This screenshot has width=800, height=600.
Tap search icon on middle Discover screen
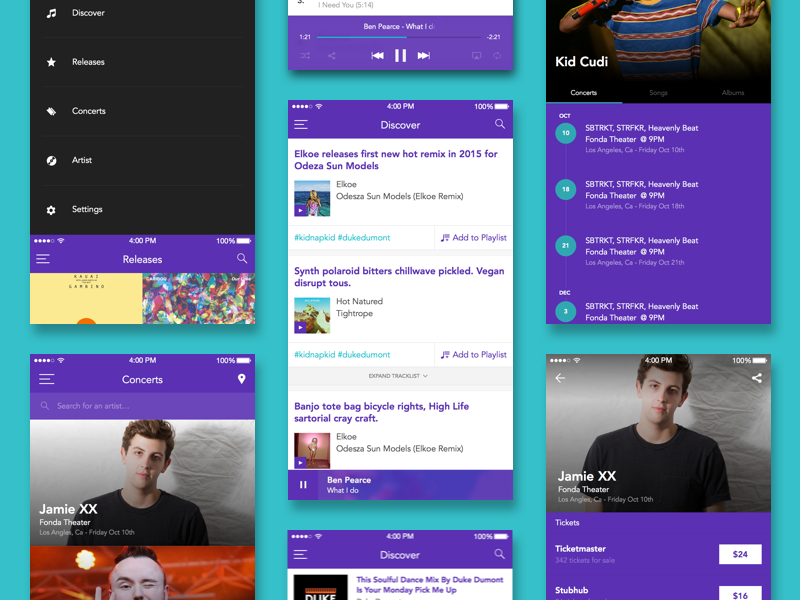(500, 124)
